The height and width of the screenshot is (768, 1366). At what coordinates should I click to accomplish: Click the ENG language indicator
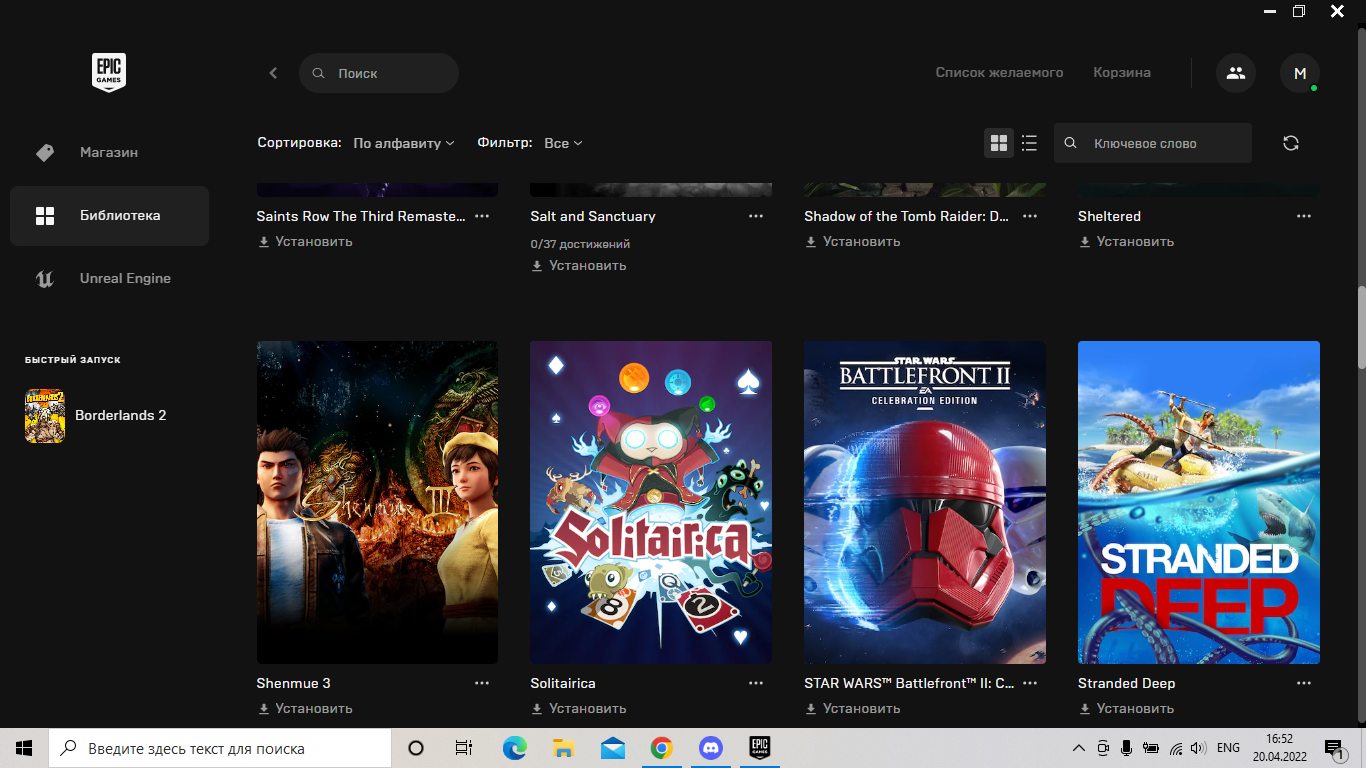coord(1228,748)
